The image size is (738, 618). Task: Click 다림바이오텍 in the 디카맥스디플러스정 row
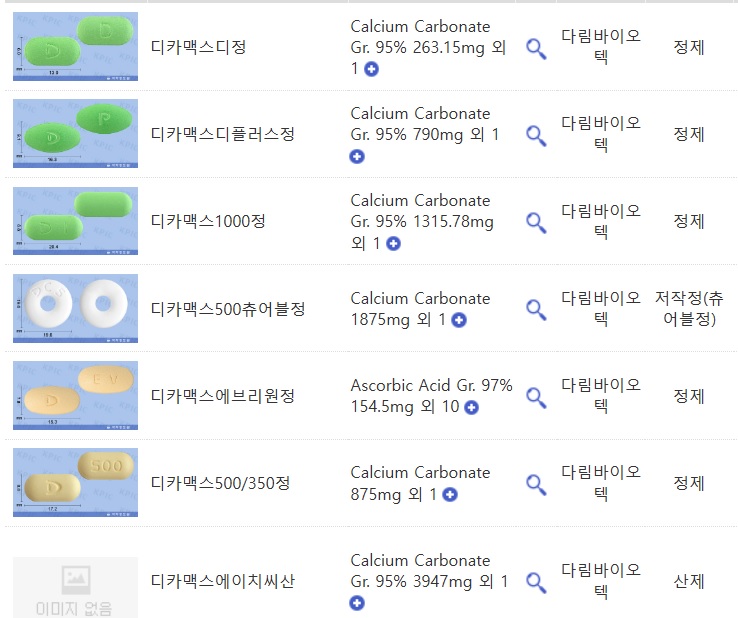[601, 134]
